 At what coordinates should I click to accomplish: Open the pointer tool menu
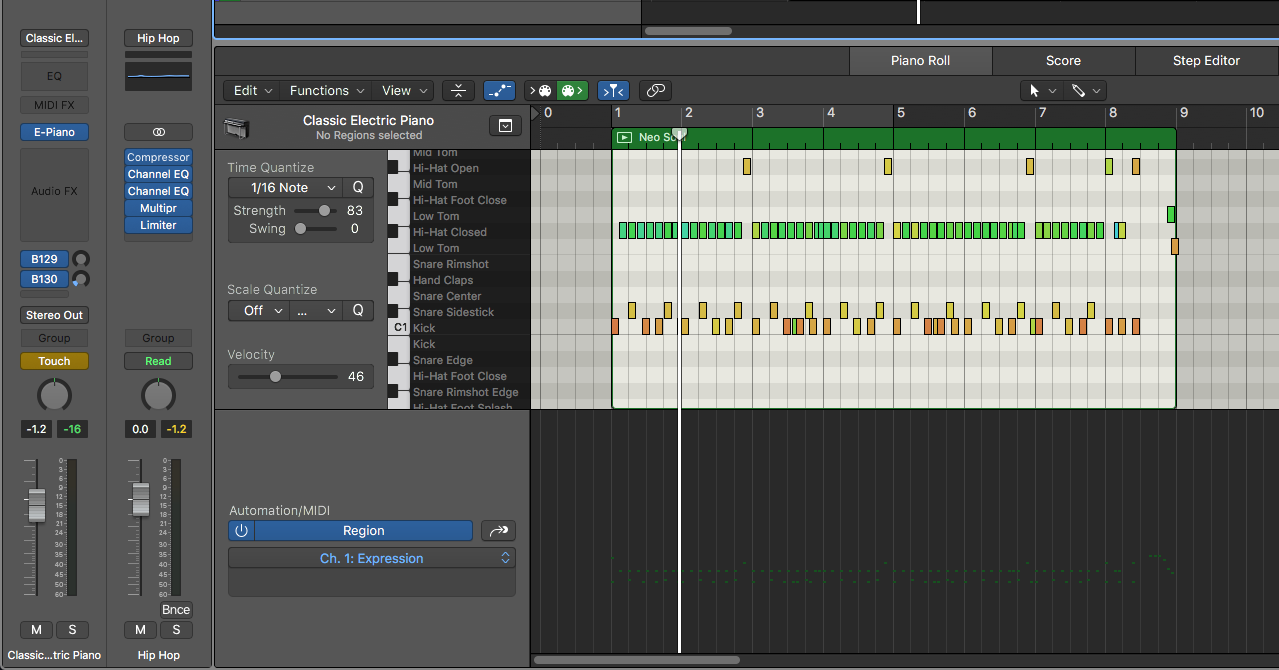point(1040,90)
